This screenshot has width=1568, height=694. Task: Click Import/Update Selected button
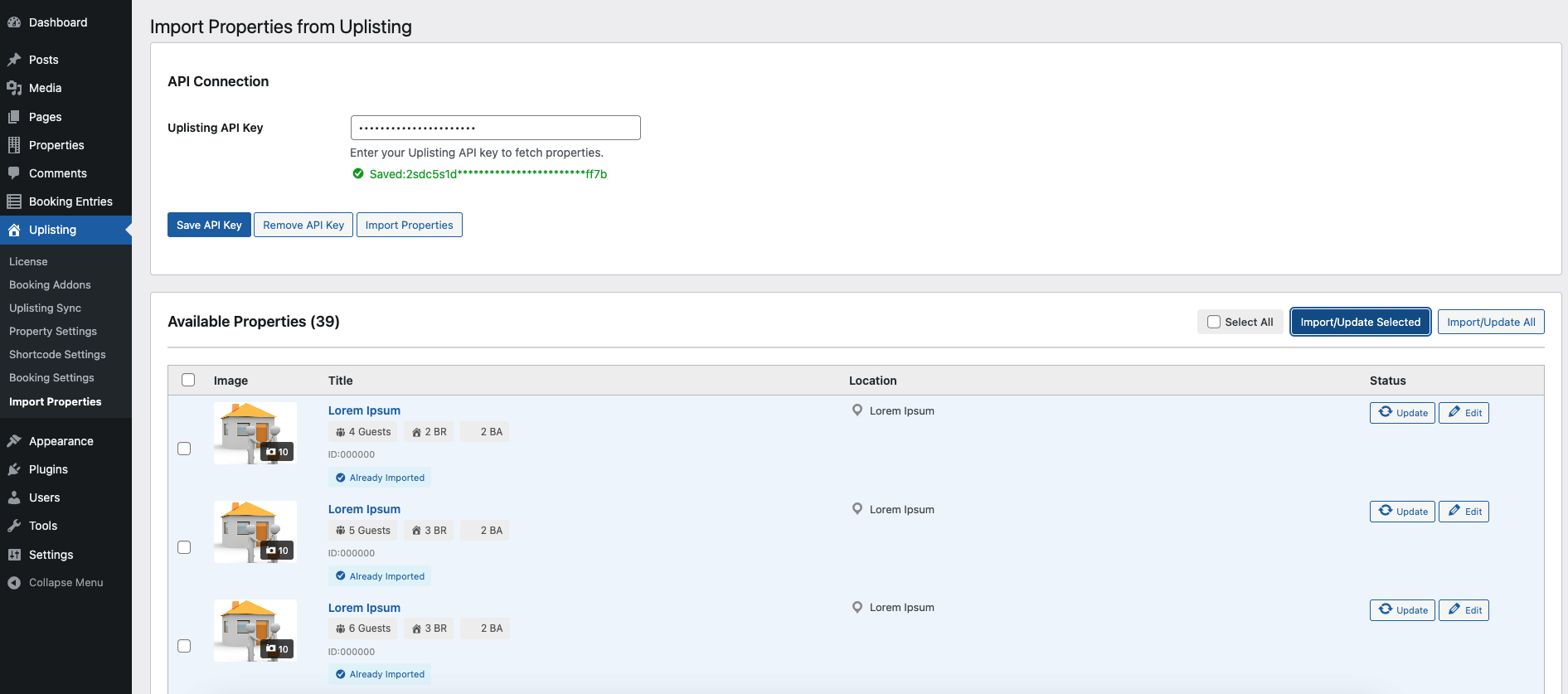(1361, 322)
